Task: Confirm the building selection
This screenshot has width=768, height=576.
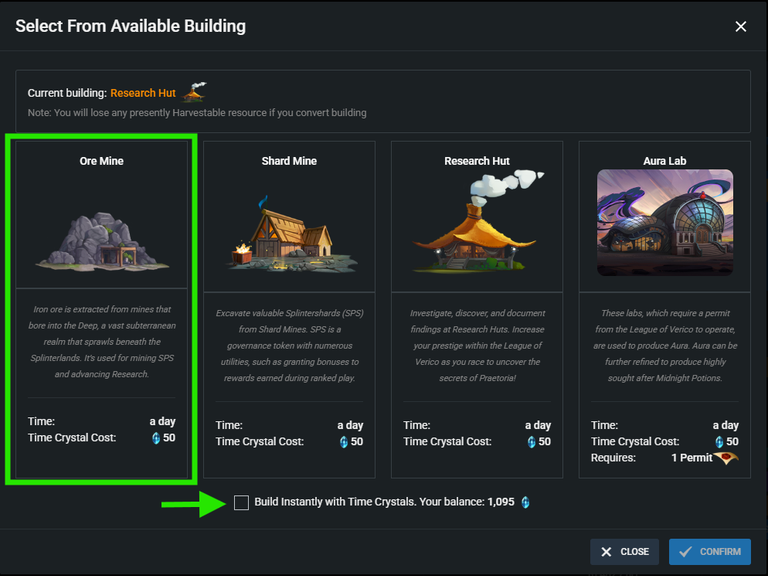Action: pyautogui.click(x=710, y=552)
